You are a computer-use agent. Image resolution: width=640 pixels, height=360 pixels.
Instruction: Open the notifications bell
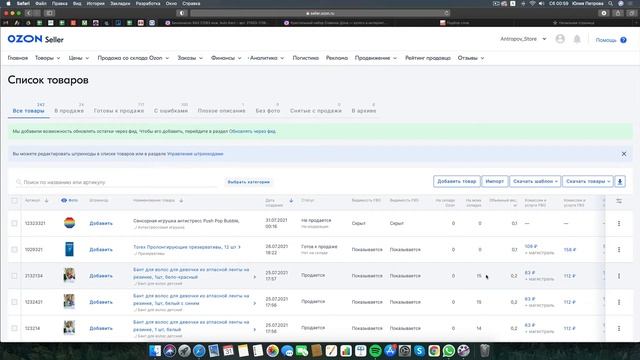pos(577,39)
